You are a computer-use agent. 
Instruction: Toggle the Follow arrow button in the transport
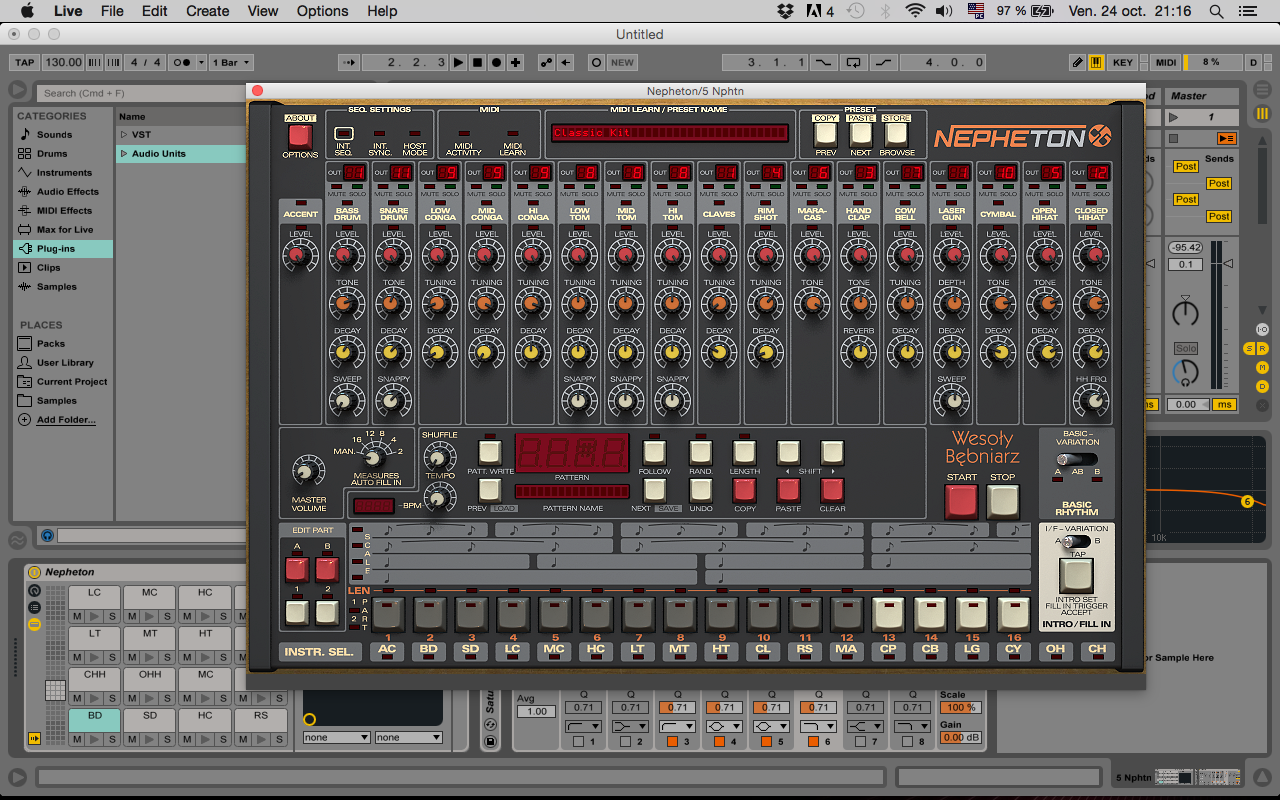point(348,62)
